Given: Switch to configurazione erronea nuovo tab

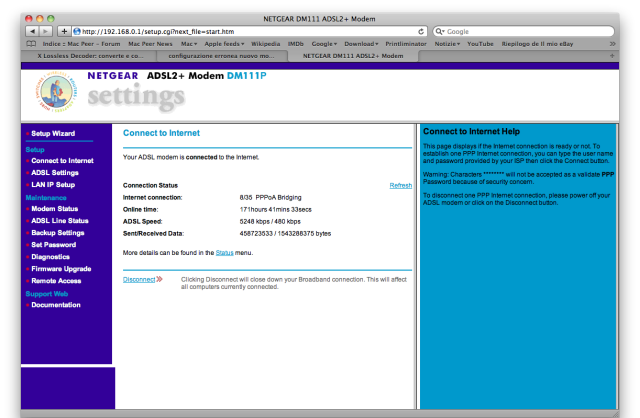Looking at the screenshot, I should [222, 56].
